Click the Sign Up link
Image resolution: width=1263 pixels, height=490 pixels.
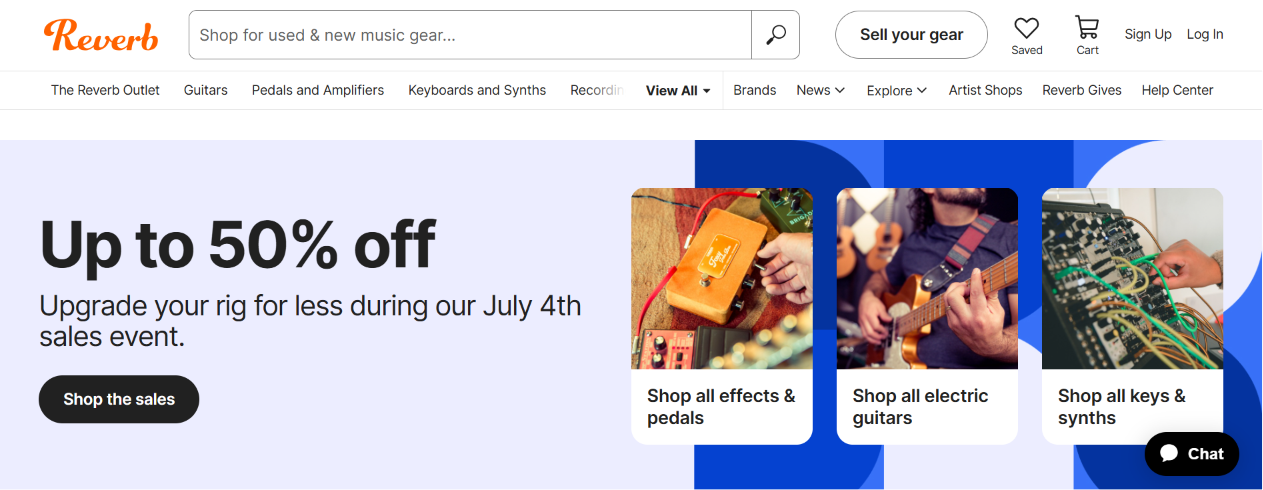(1148, 34)
